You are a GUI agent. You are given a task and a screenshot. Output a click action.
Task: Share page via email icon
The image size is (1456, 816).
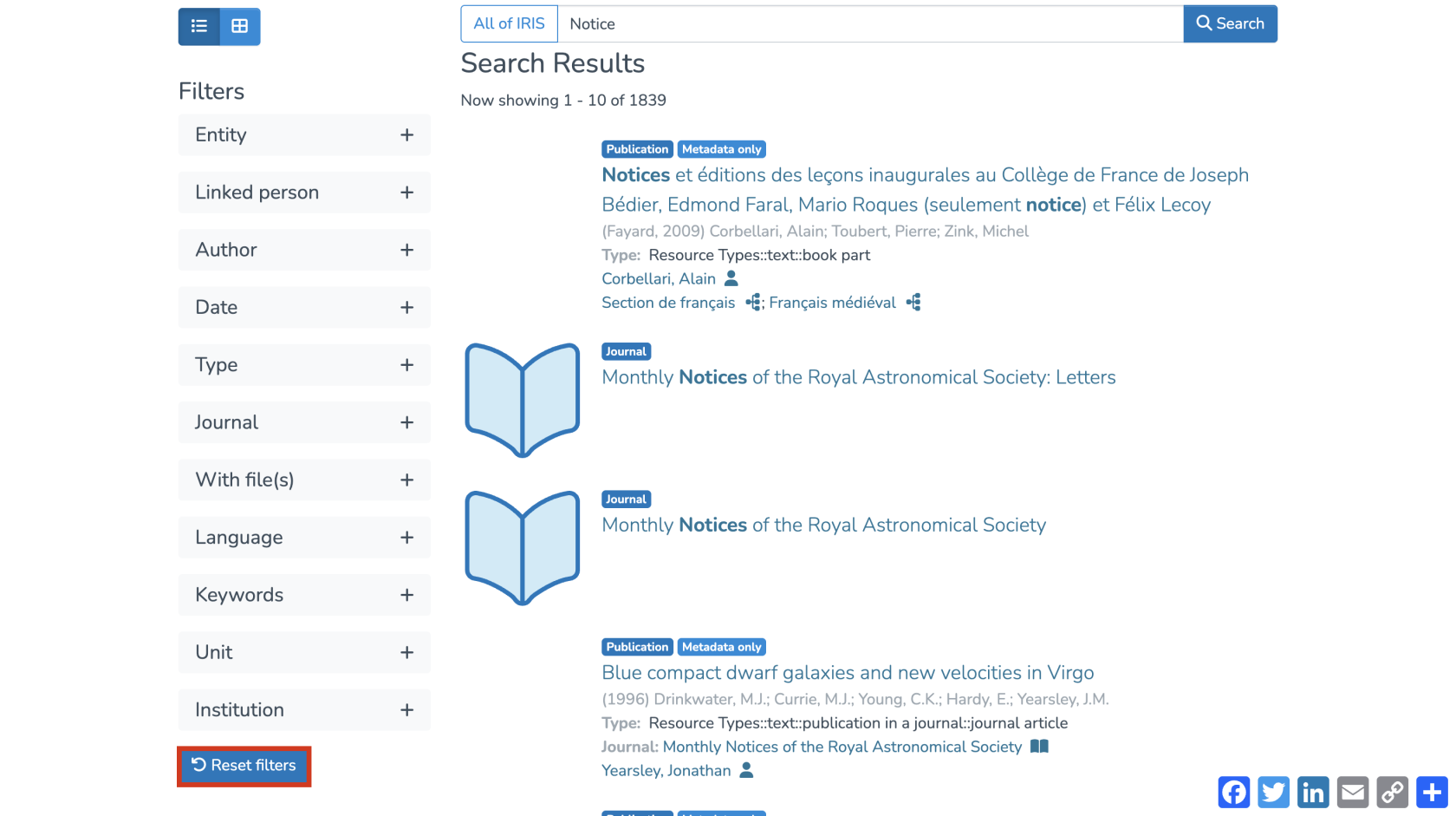pos(1353,792)
